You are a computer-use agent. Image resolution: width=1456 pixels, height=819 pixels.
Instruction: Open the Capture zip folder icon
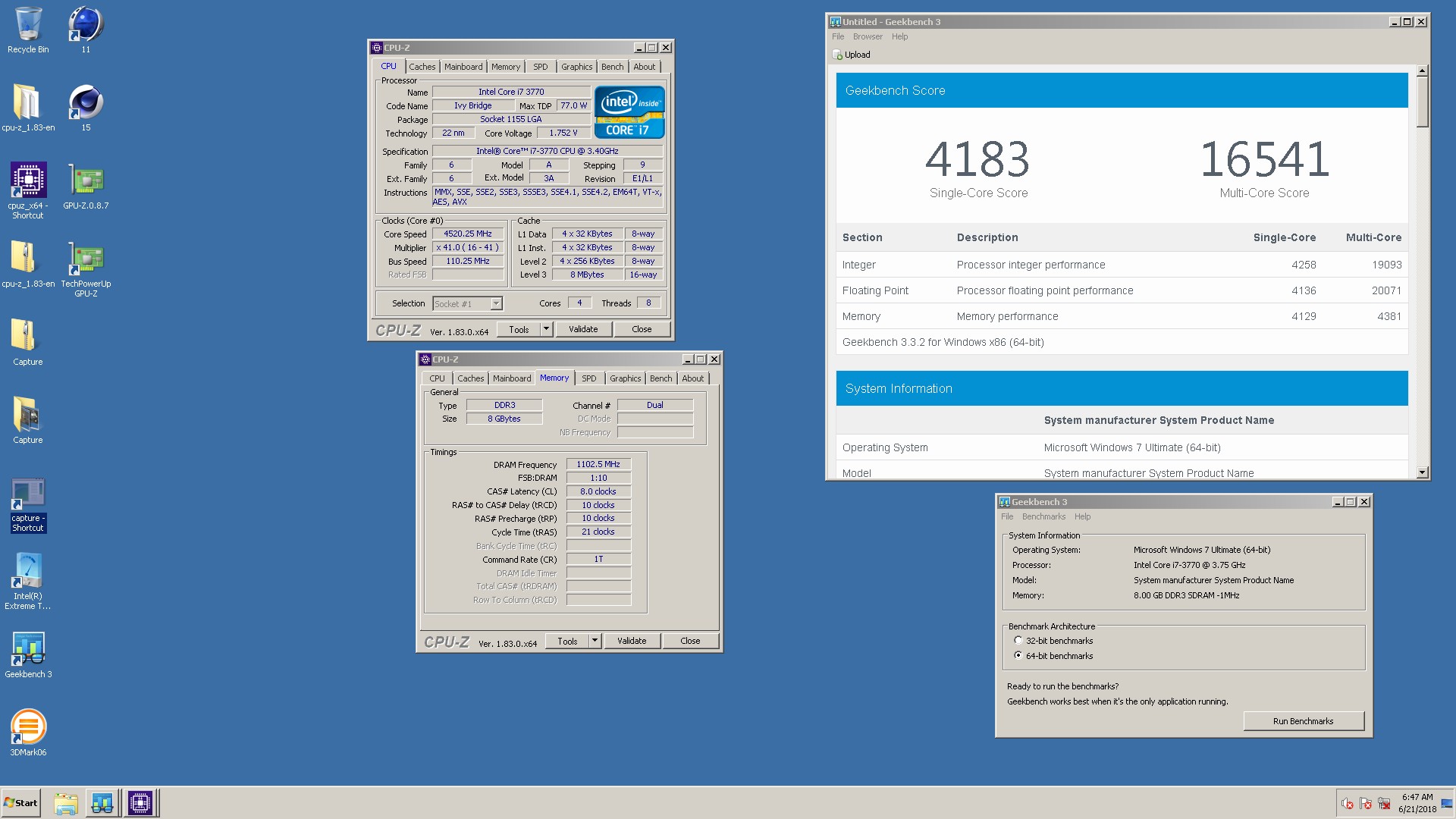click(28, 342)
